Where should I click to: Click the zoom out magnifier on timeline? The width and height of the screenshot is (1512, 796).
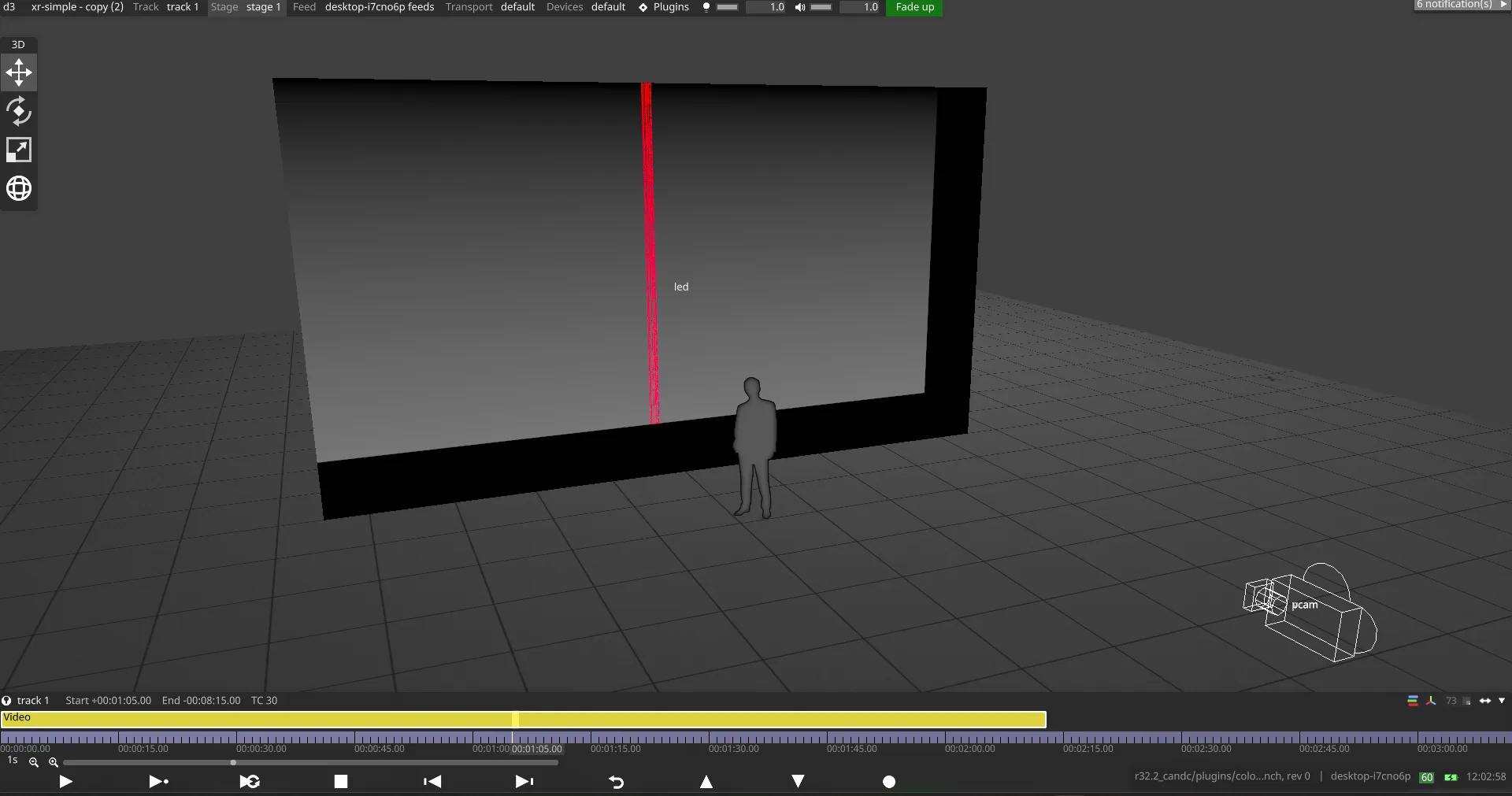point(34,762)
